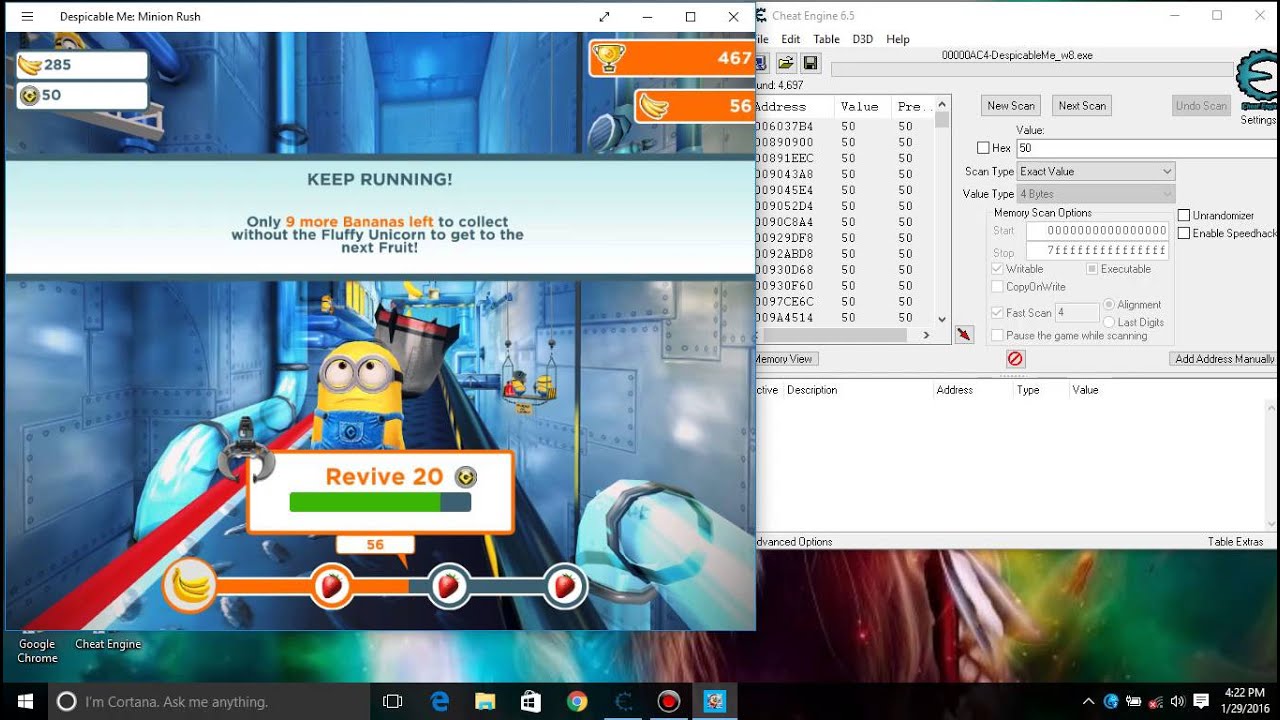Select address row 0092ABD8

pyautogui.click(x=842, y=254)
